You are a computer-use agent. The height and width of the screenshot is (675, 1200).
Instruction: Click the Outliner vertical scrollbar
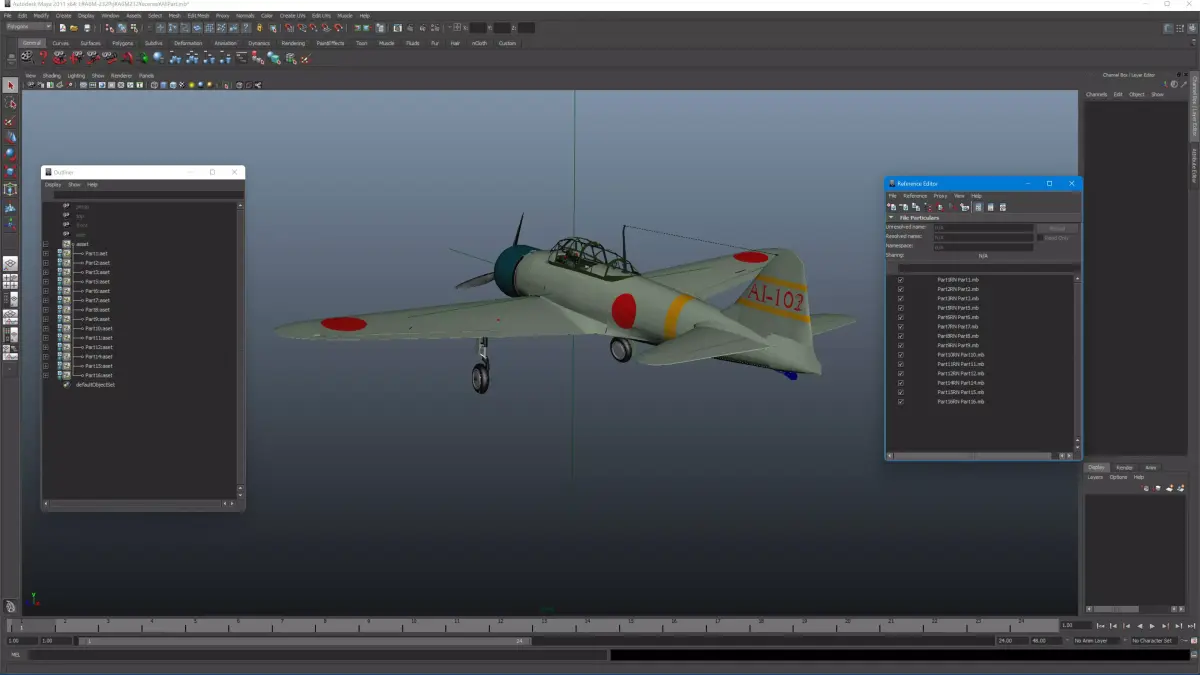[x=240, y=347]
